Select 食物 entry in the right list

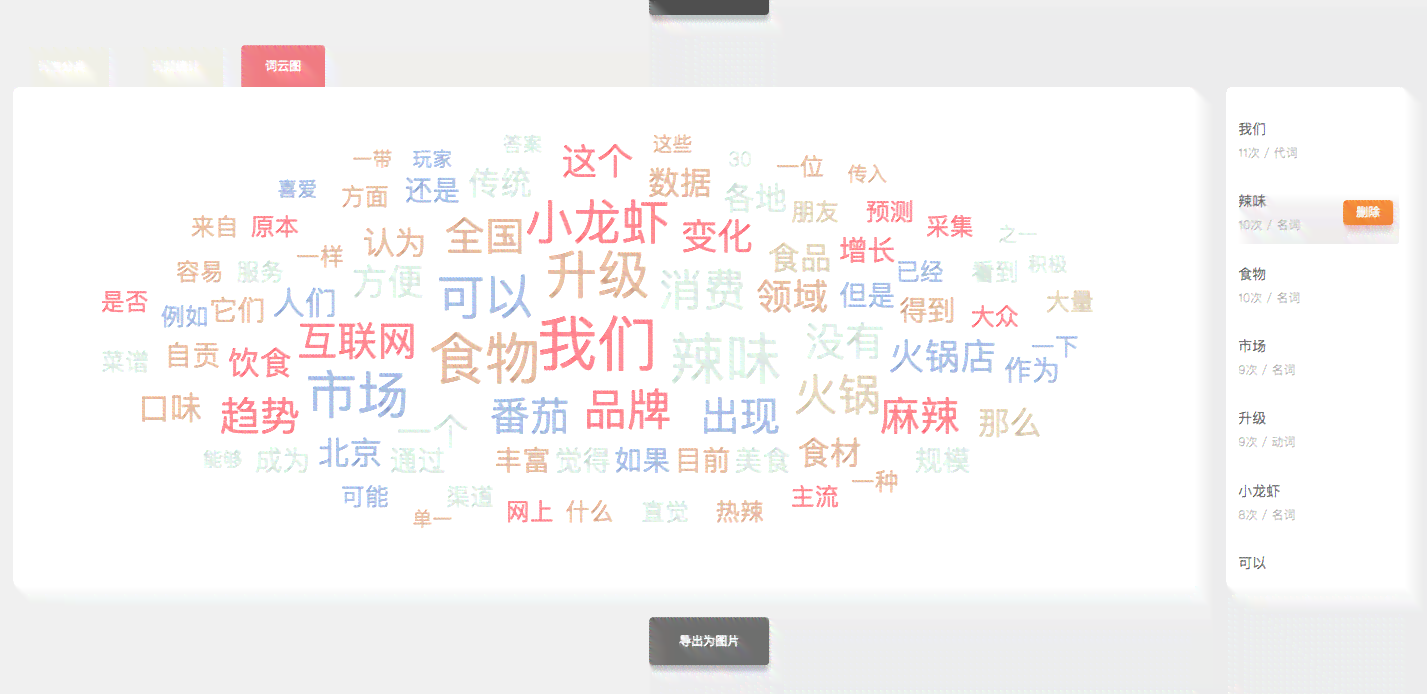[x=1252, y=273]
